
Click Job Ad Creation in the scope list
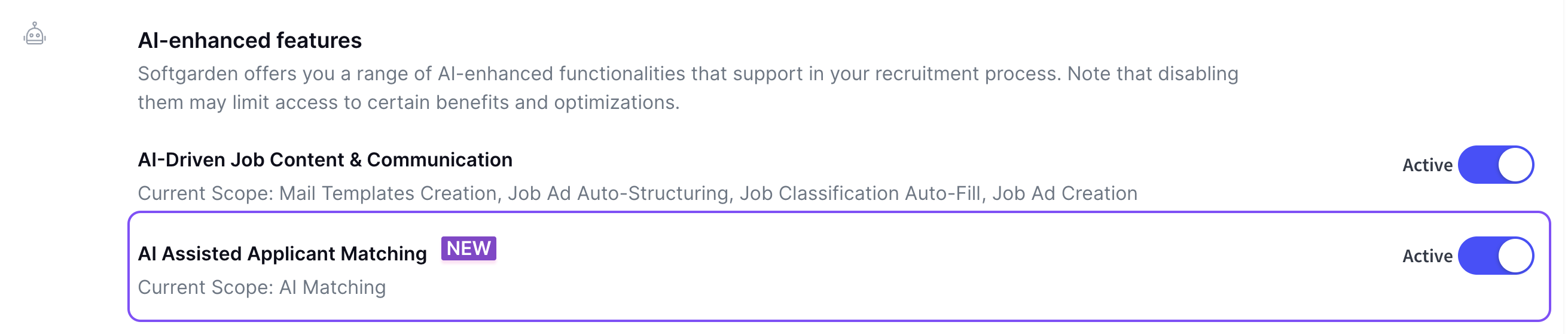(x=1064, y=193)
